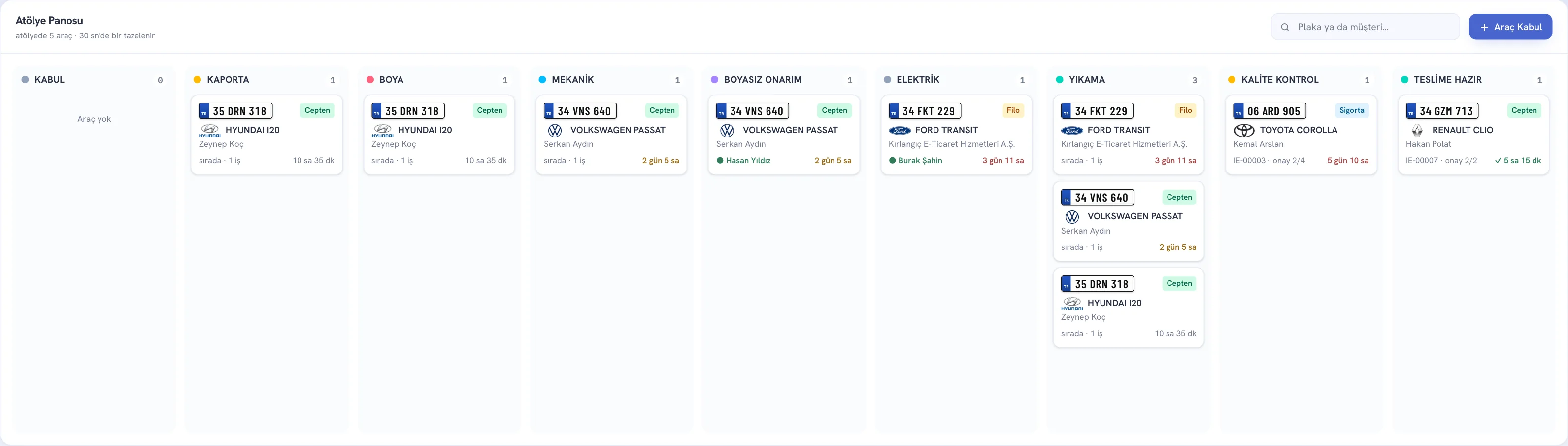This screenshot has height=446, width=1568.
Task: Click the purple dot beside BOYASIZ ONARIM
Action: click(x=715, y=80)
